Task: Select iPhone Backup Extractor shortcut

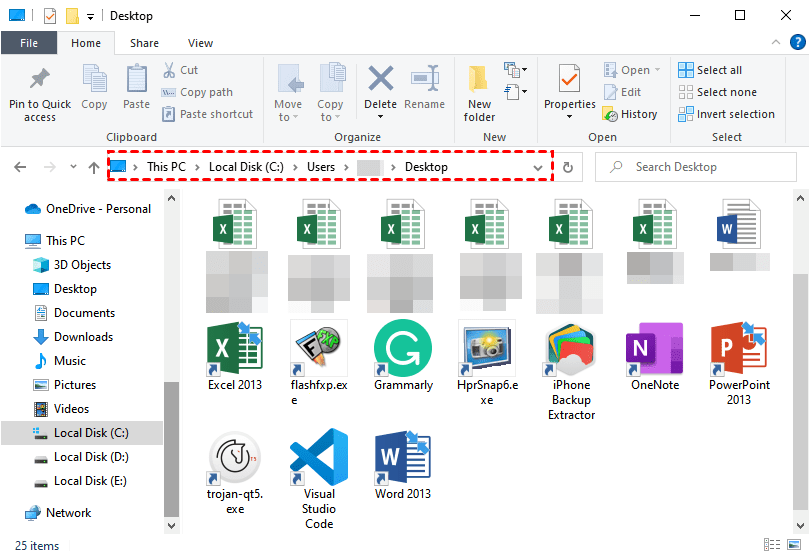Action: coord(571,370)
